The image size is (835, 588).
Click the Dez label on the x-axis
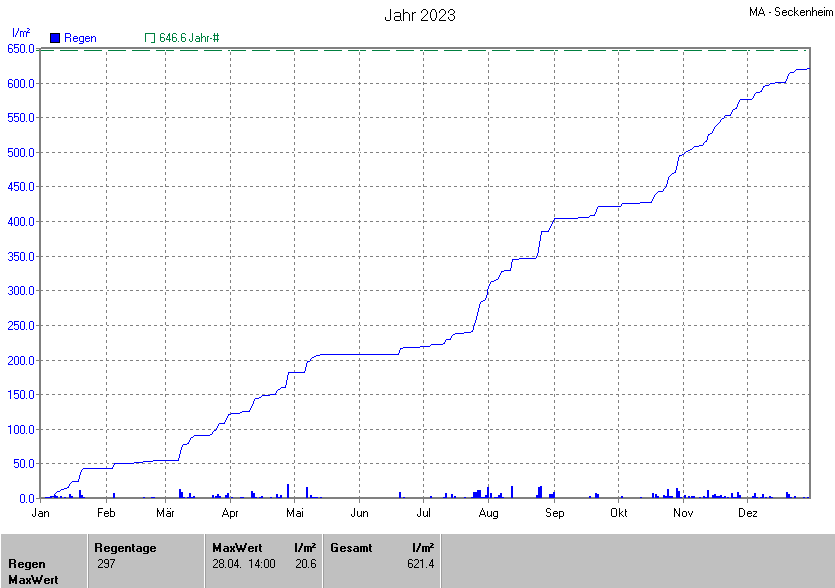[747, 513]
